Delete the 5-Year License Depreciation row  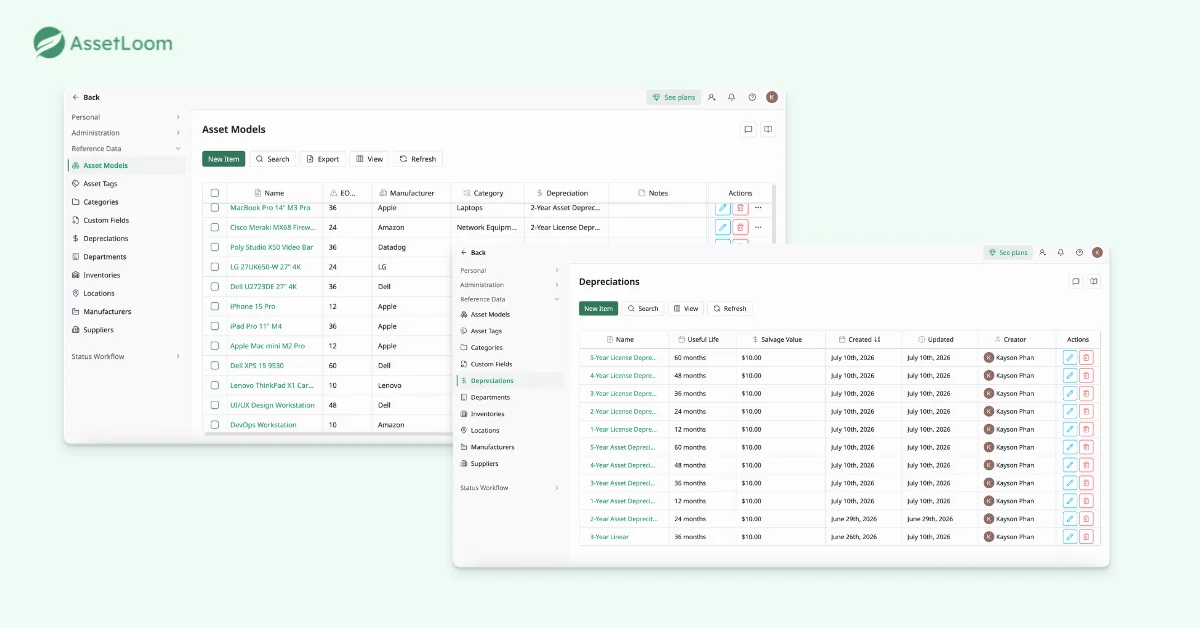coord(1086,357)
